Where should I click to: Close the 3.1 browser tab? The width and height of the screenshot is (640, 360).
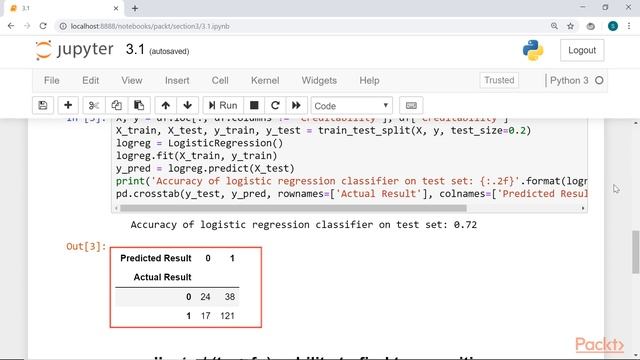click(116, 8)
